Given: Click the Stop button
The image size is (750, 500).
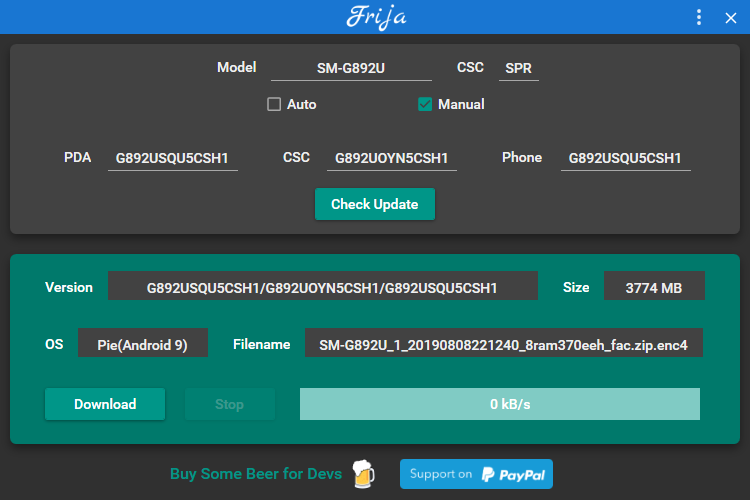Looking at the screenshot, I should click(x=229, y=404).
